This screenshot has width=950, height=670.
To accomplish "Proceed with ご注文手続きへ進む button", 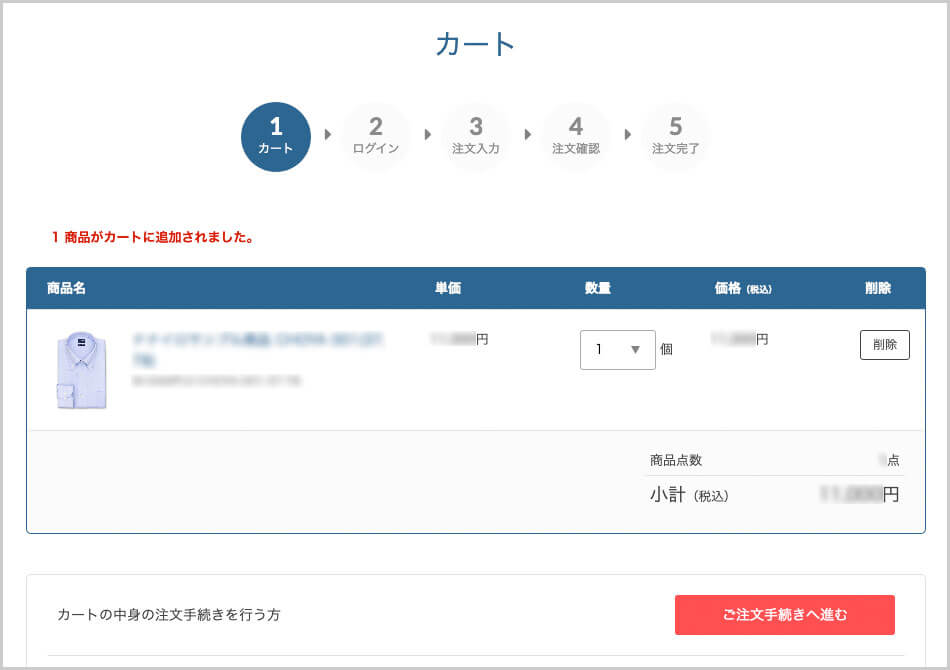I will click(784, 615).
